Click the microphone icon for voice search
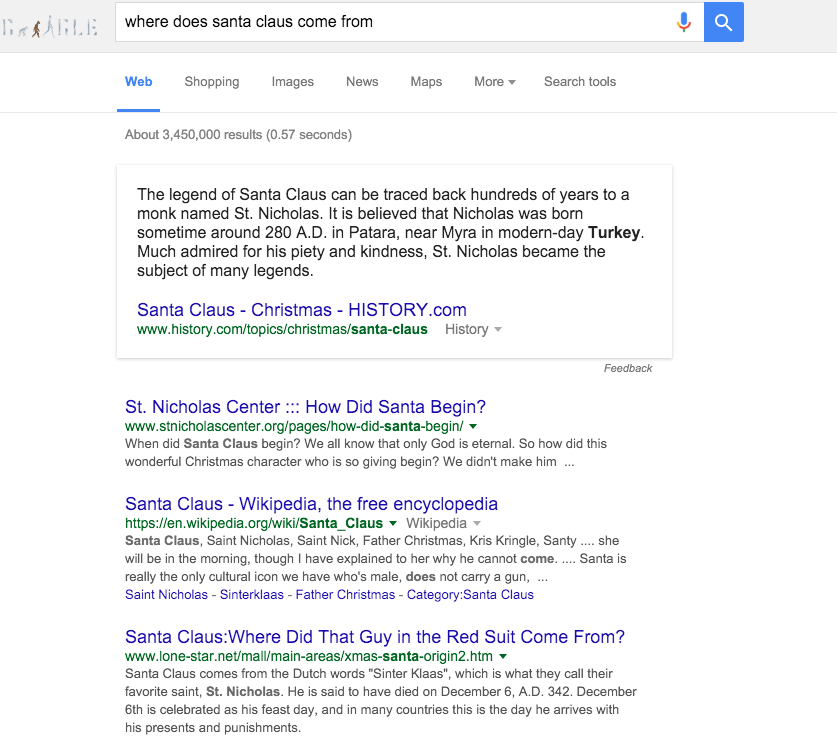The height and width of the screenshot is (752, 837). tap(684, 22)
